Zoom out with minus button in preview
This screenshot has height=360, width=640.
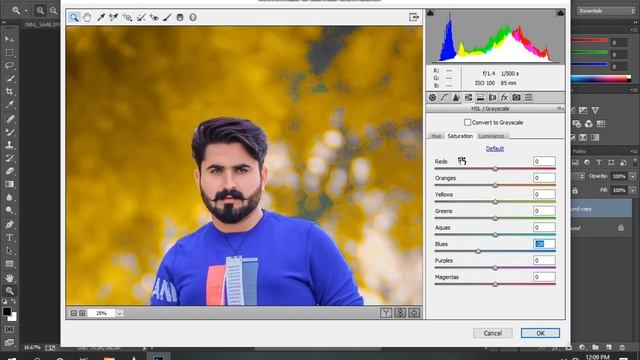click(x=73, y=313)
